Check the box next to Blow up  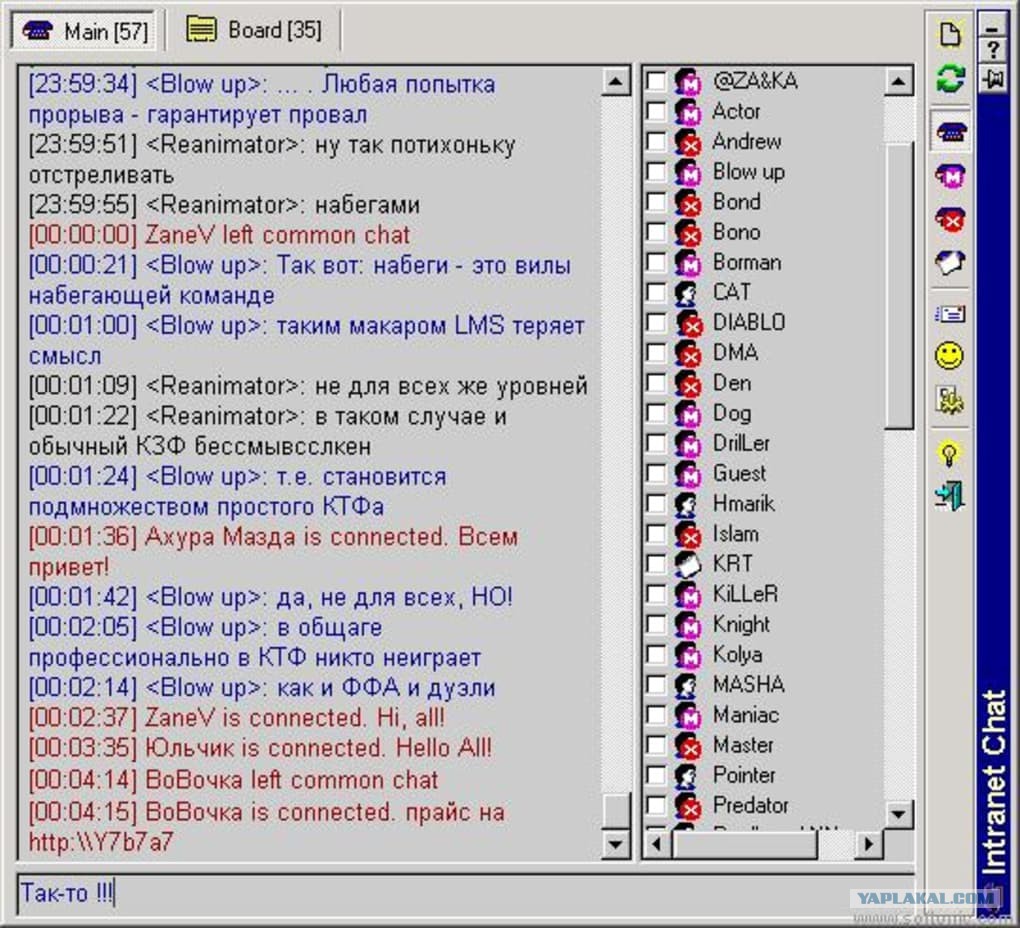[x=656, y=172]
